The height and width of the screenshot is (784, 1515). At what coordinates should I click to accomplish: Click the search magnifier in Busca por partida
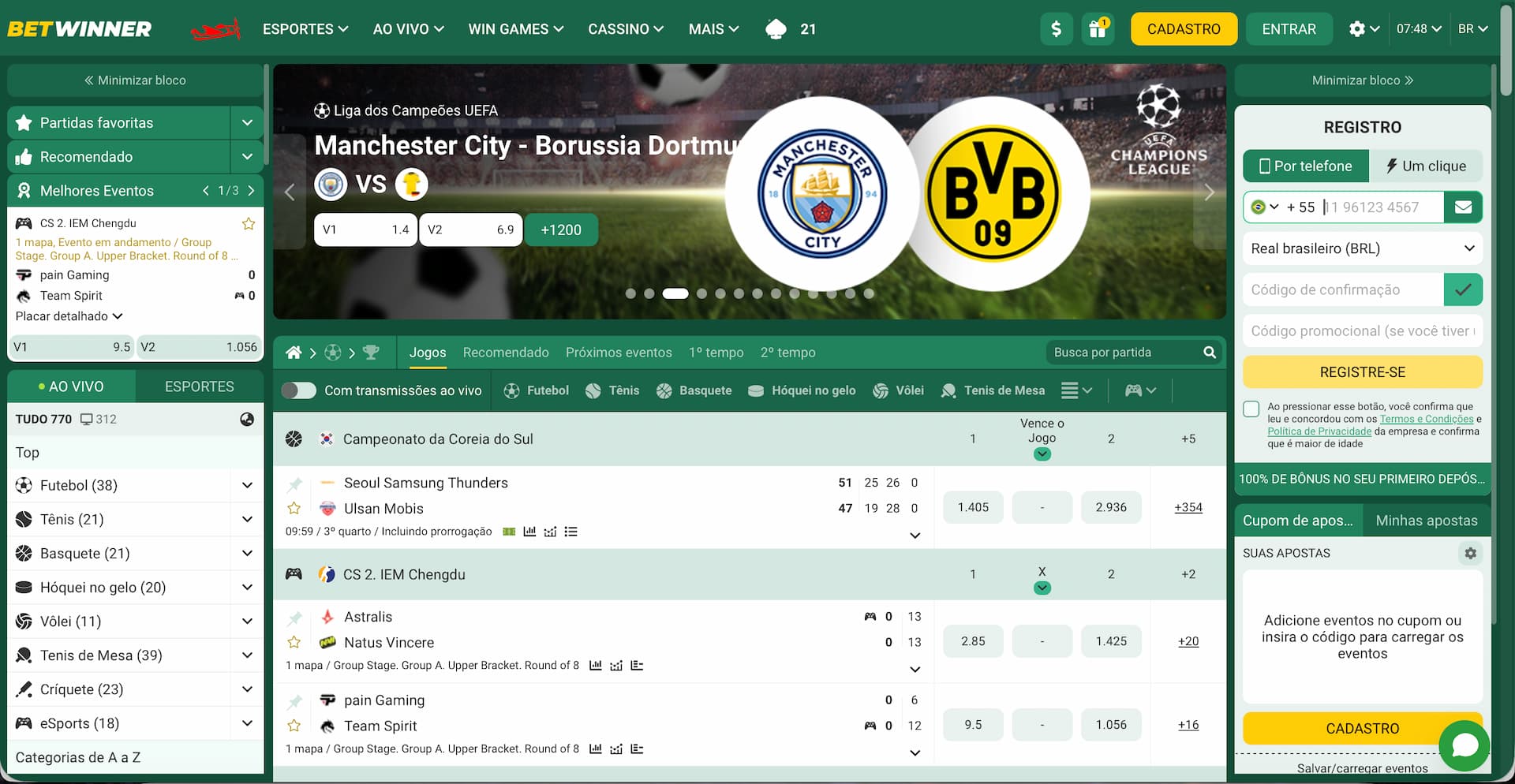point(1210,353)
